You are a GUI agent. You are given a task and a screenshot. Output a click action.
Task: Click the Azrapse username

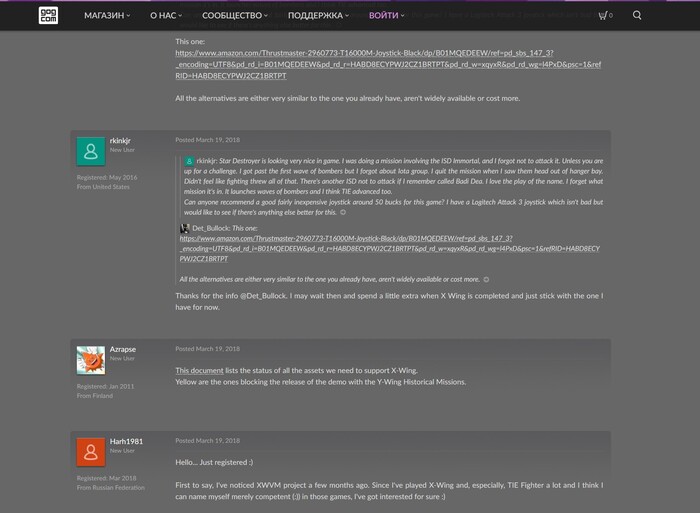[x=123, y=349]
